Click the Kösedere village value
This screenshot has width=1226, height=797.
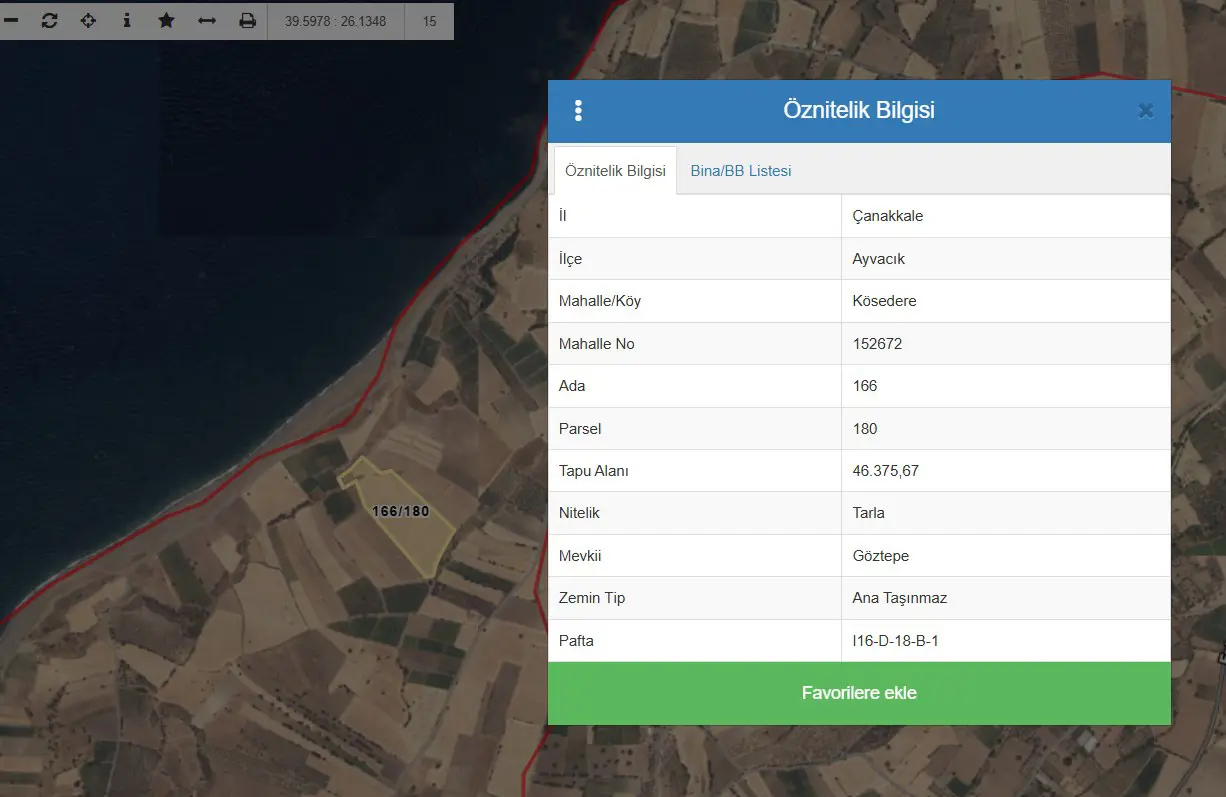click(885, 301)
